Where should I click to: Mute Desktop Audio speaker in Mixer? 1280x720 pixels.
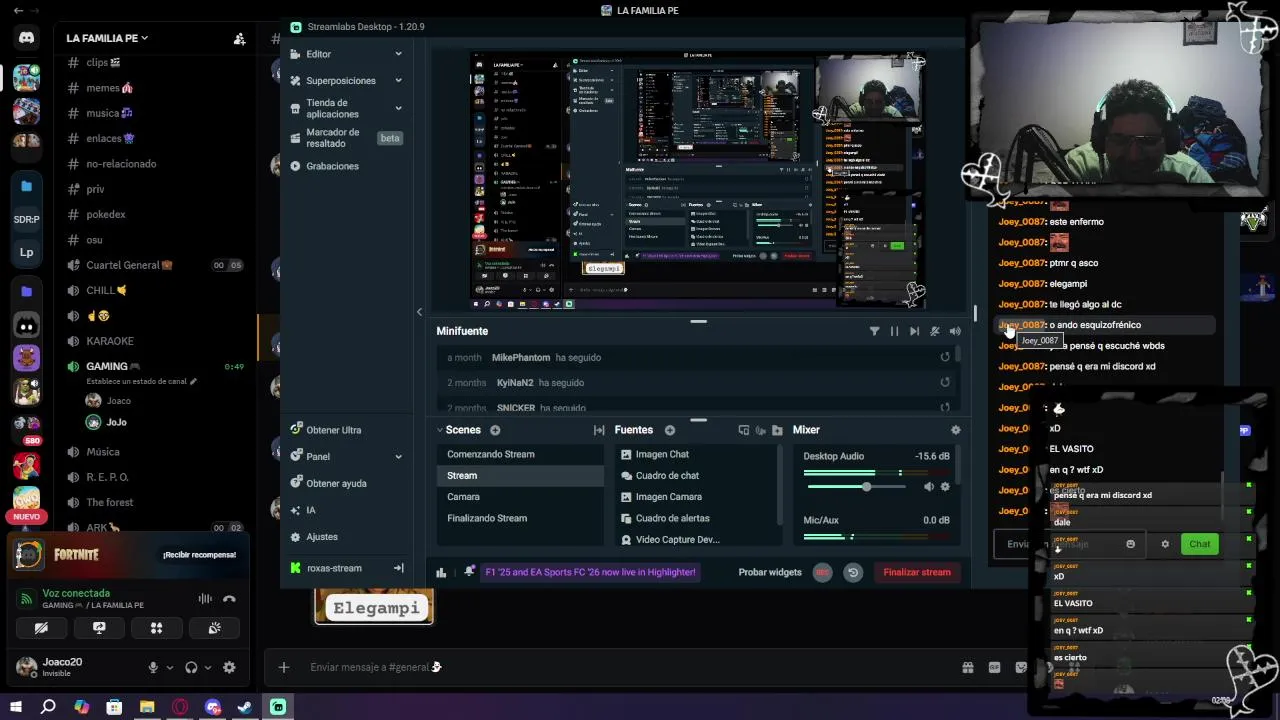(929, 487)
